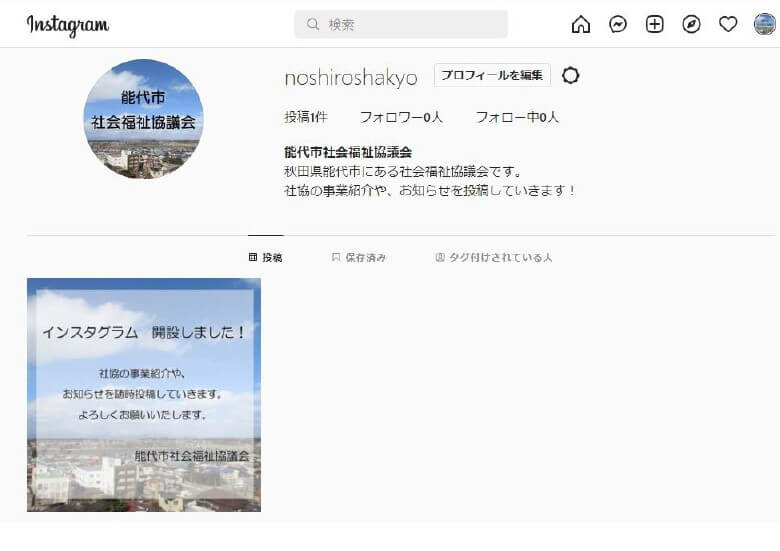The width and height of the screenshot is (780, 551).
Task: Open activity notifications heart icon
Action: pyautogui.click(x=728, y=24)
